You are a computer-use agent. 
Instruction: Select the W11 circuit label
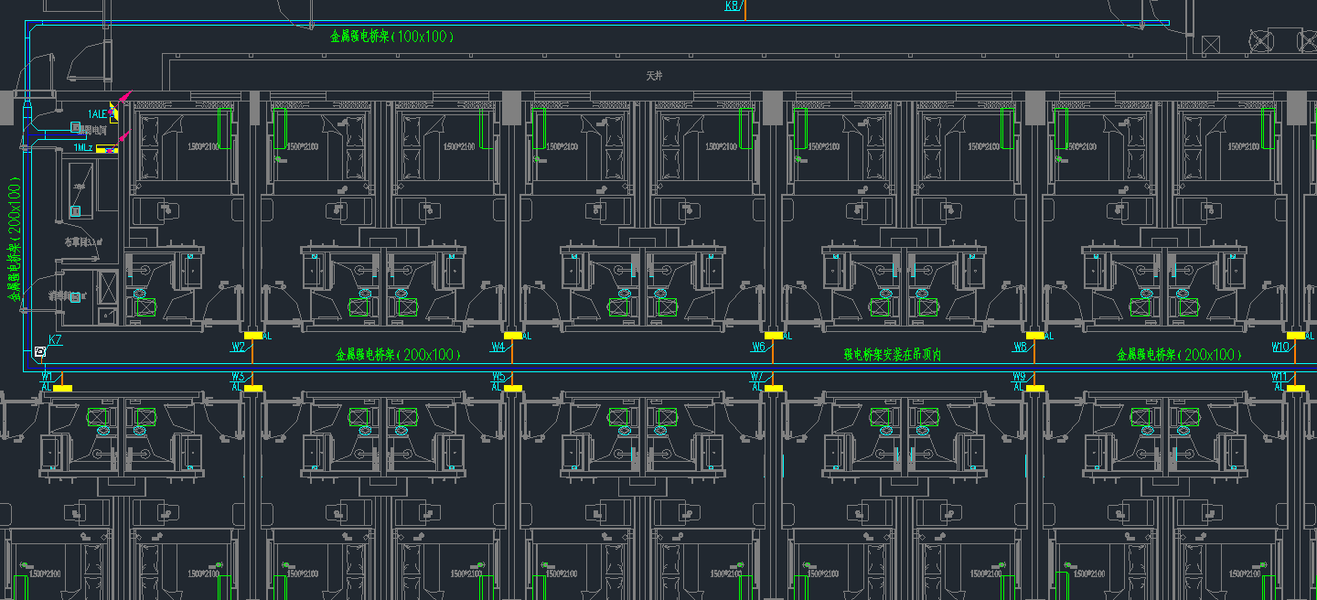point(1279,376)
